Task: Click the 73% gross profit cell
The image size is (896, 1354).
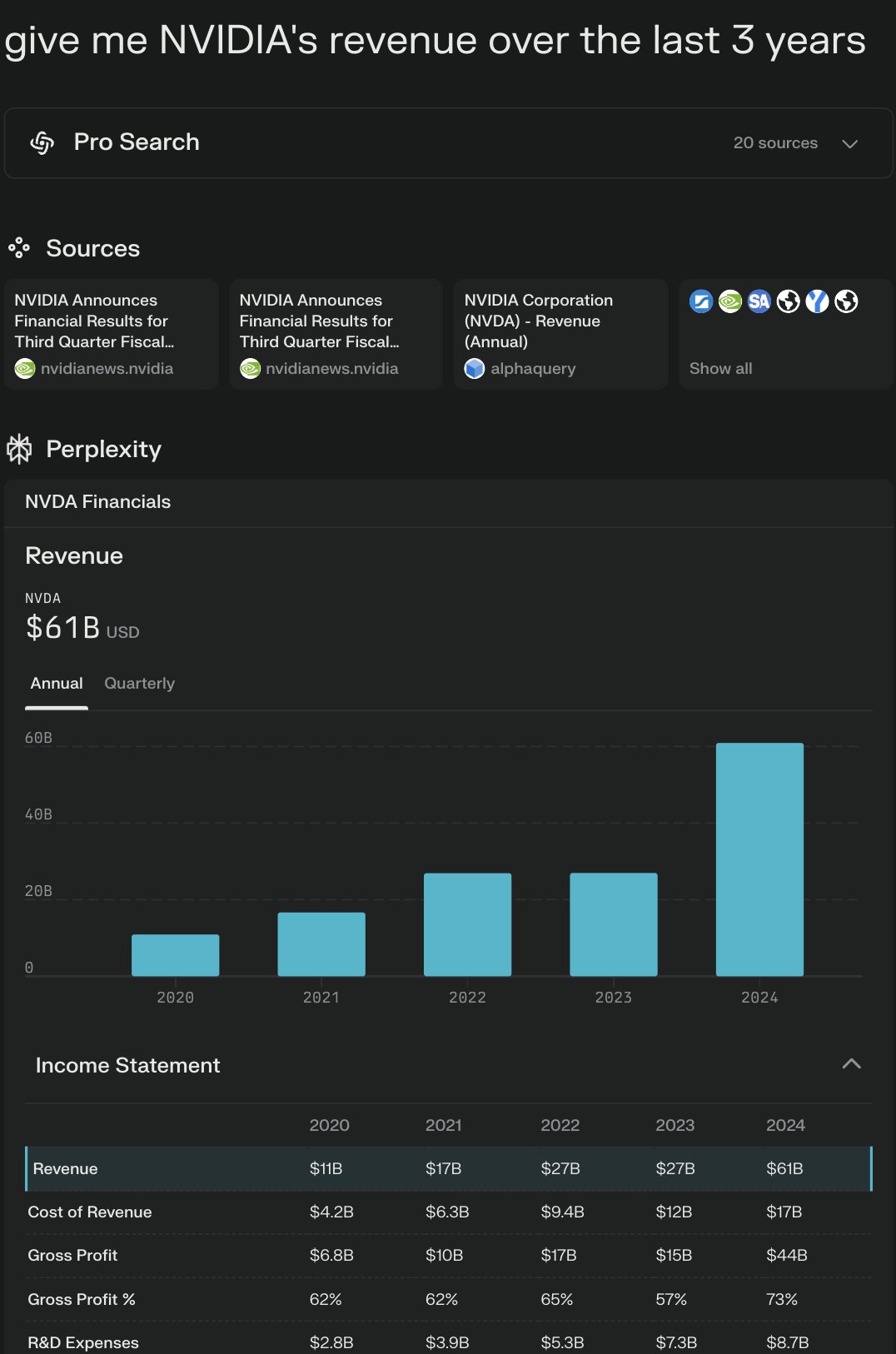Action: click(x=782, y=1299)
